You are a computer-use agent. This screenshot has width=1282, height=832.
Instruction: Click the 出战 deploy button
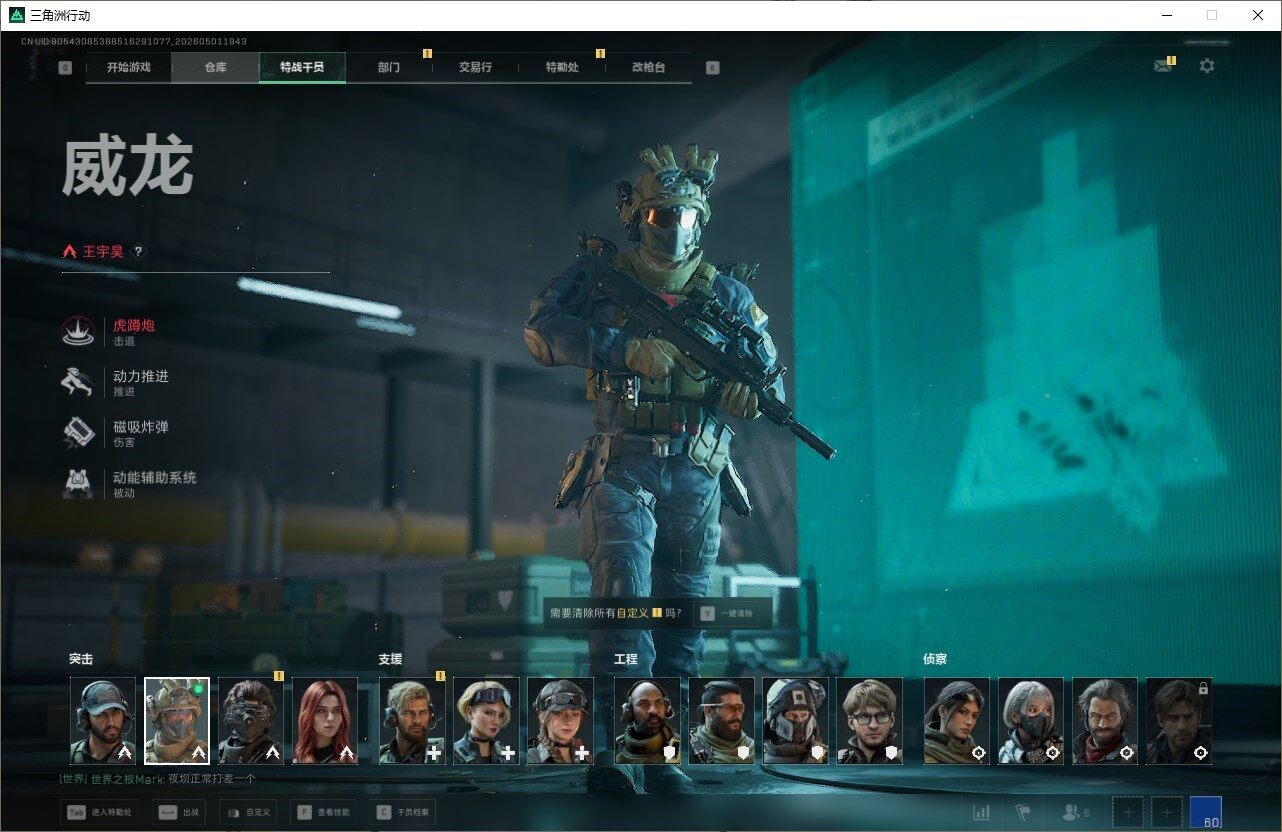(179, 813)
